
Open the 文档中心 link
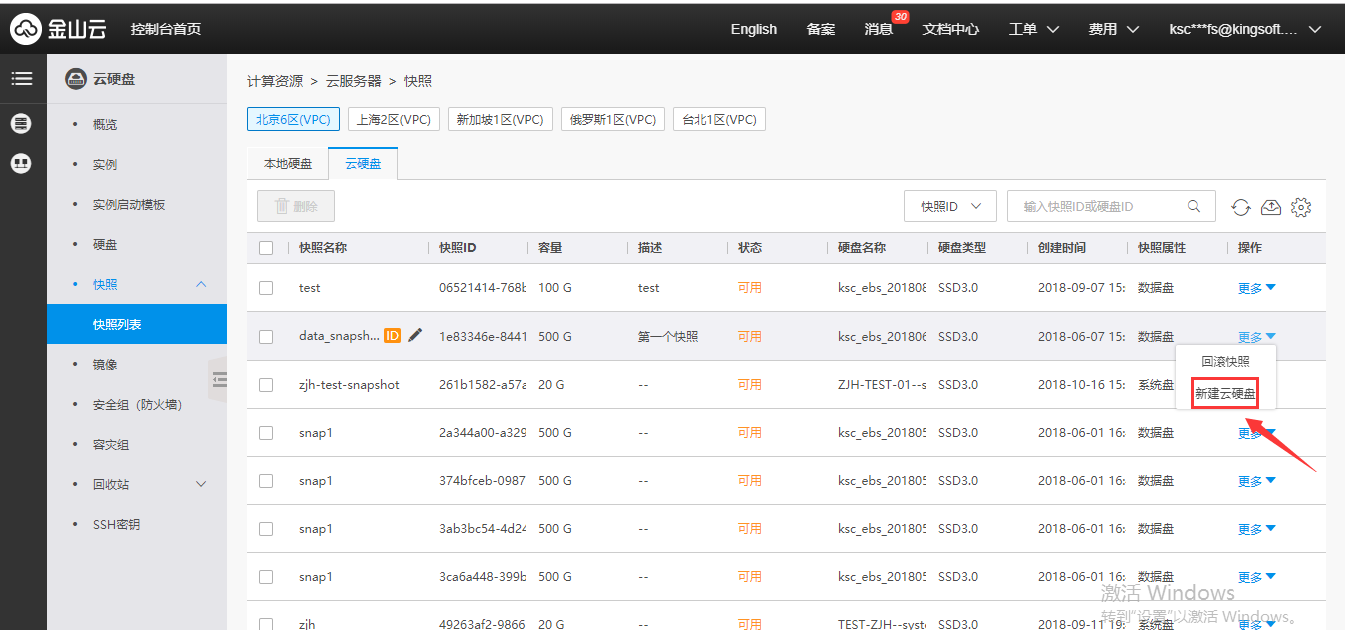point(951,29)
